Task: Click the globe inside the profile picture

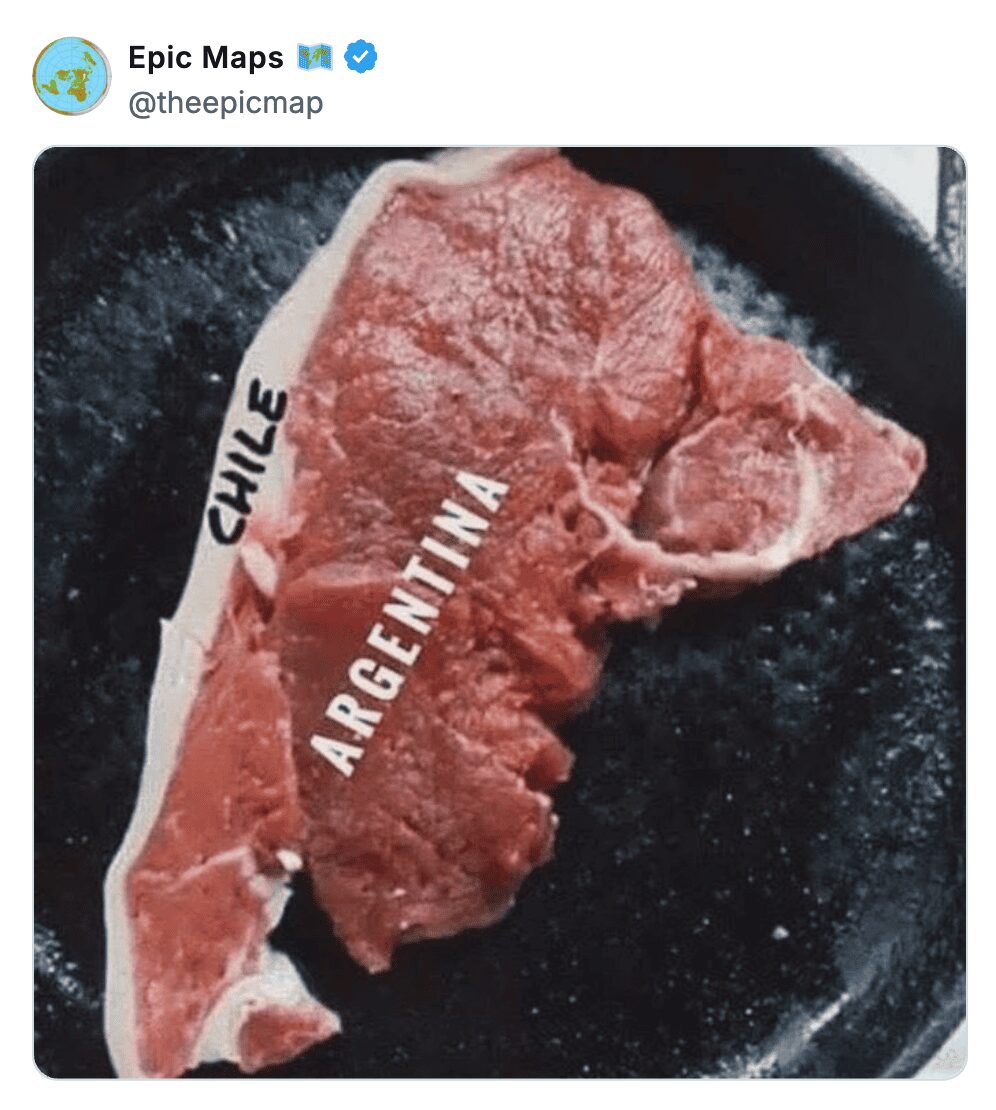Action: pyautogui.click(x=71, y=76)
